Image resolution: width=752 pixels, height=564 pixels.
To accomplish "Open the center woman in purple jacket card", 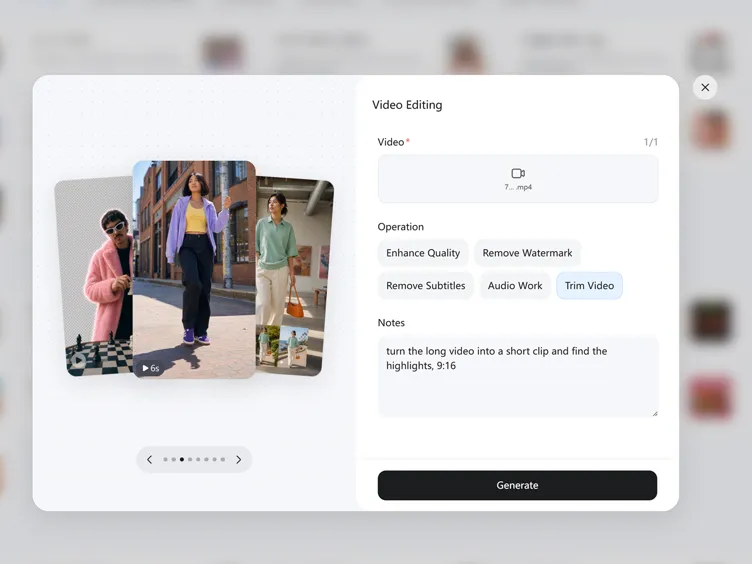I will coord(194,270).
